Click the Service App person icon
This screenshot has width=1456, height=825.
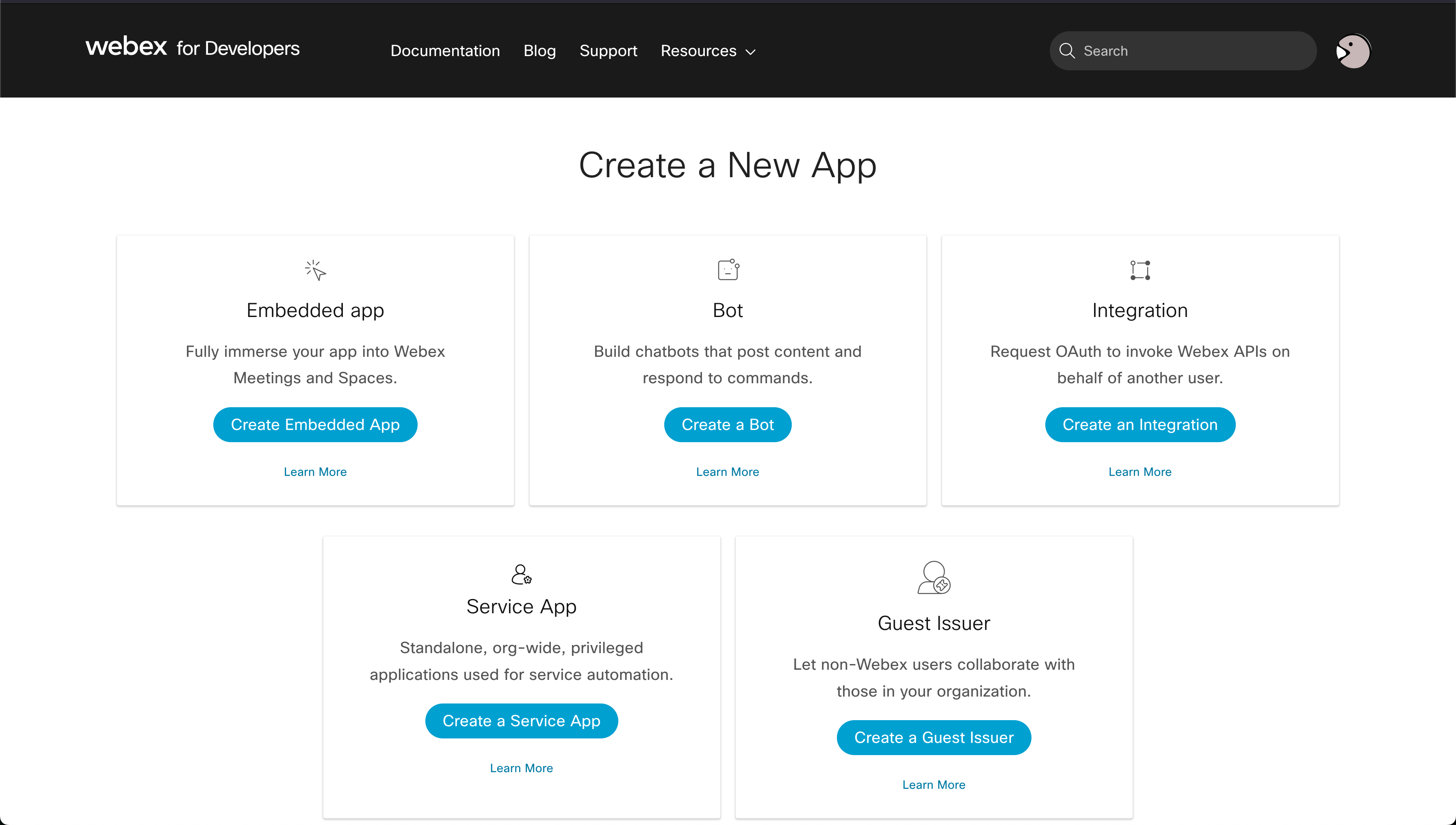coord(521,575)
